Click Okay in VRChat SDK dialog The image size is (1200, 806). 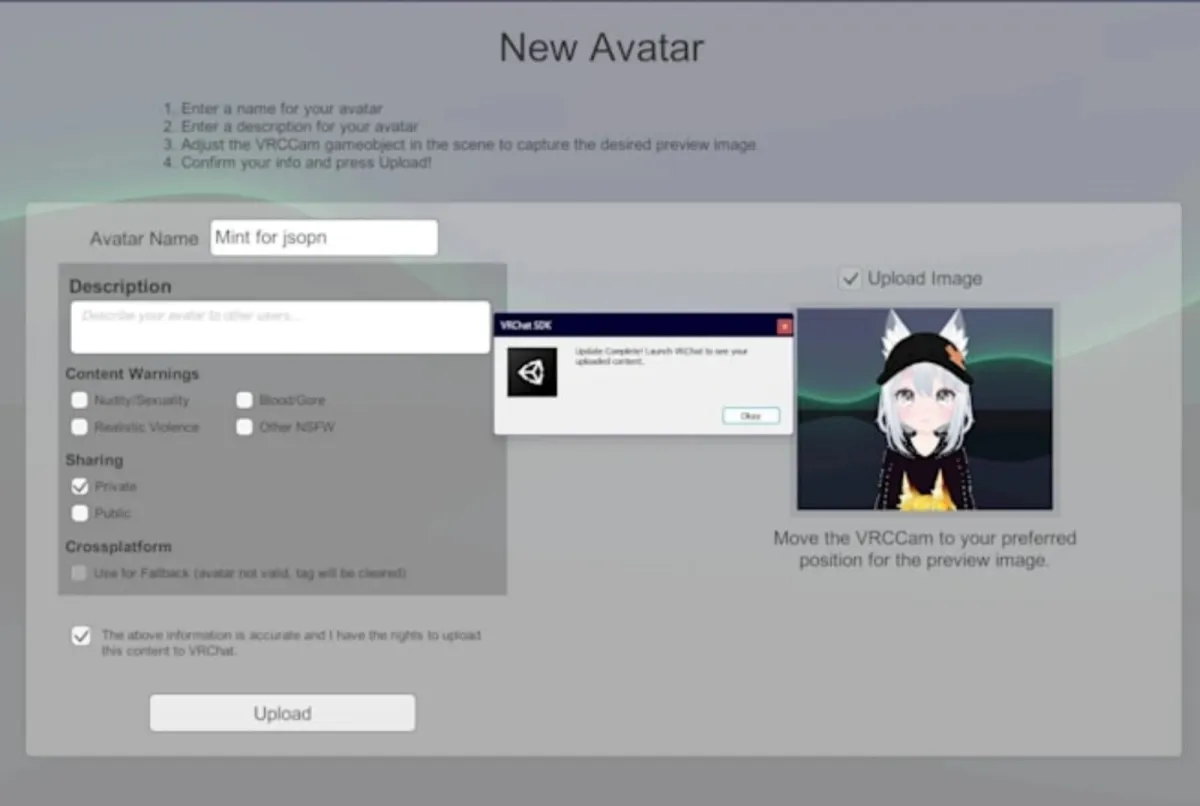pyautogui.click(x=751, y=415)
